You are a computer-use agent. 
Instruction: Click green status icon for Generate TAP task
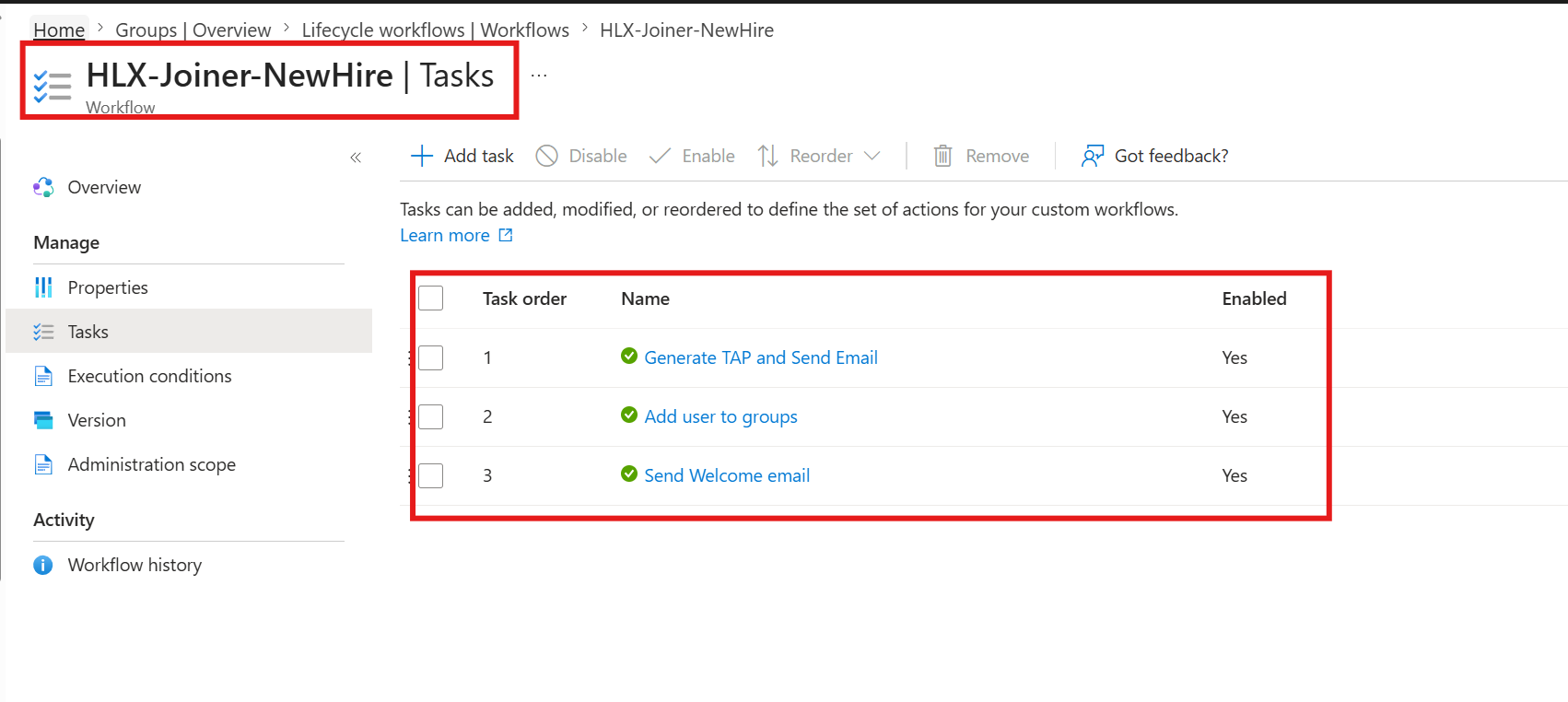[x=629, y=356]
